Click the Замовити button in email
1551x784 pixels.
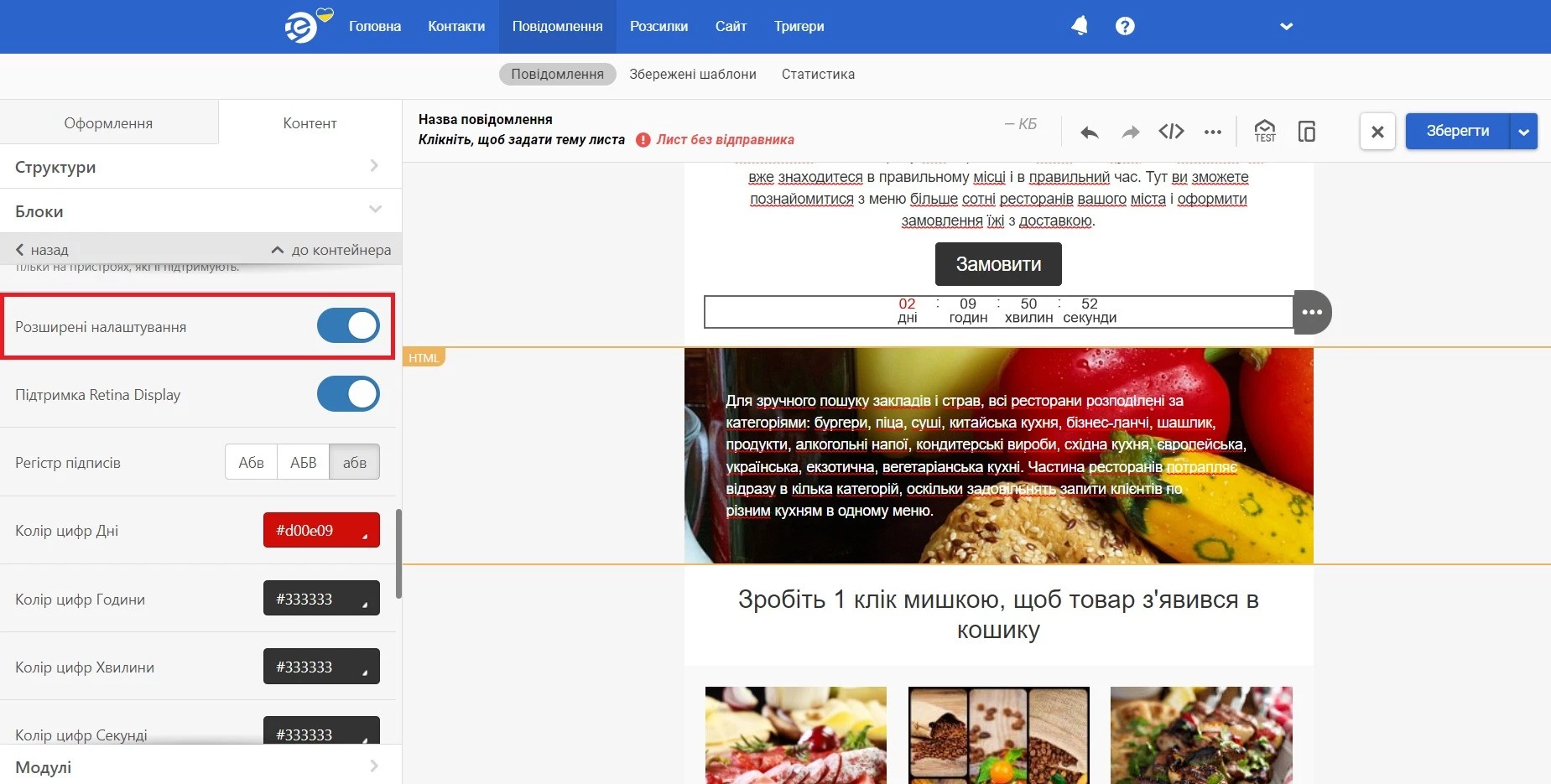point(998,264)
